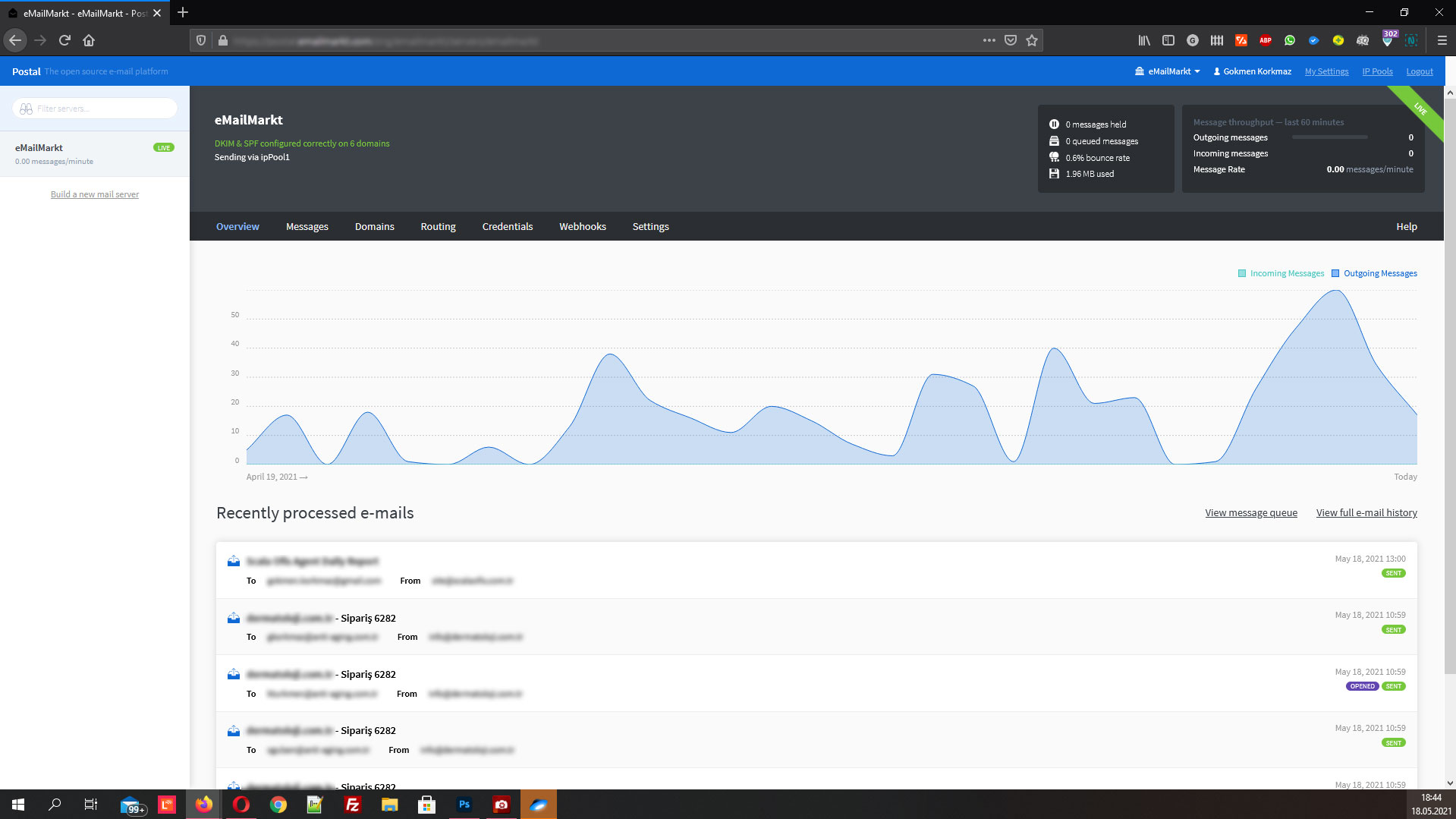
Task: Open File Explorer from the taskbar
Action: click(x=390, y=805)
